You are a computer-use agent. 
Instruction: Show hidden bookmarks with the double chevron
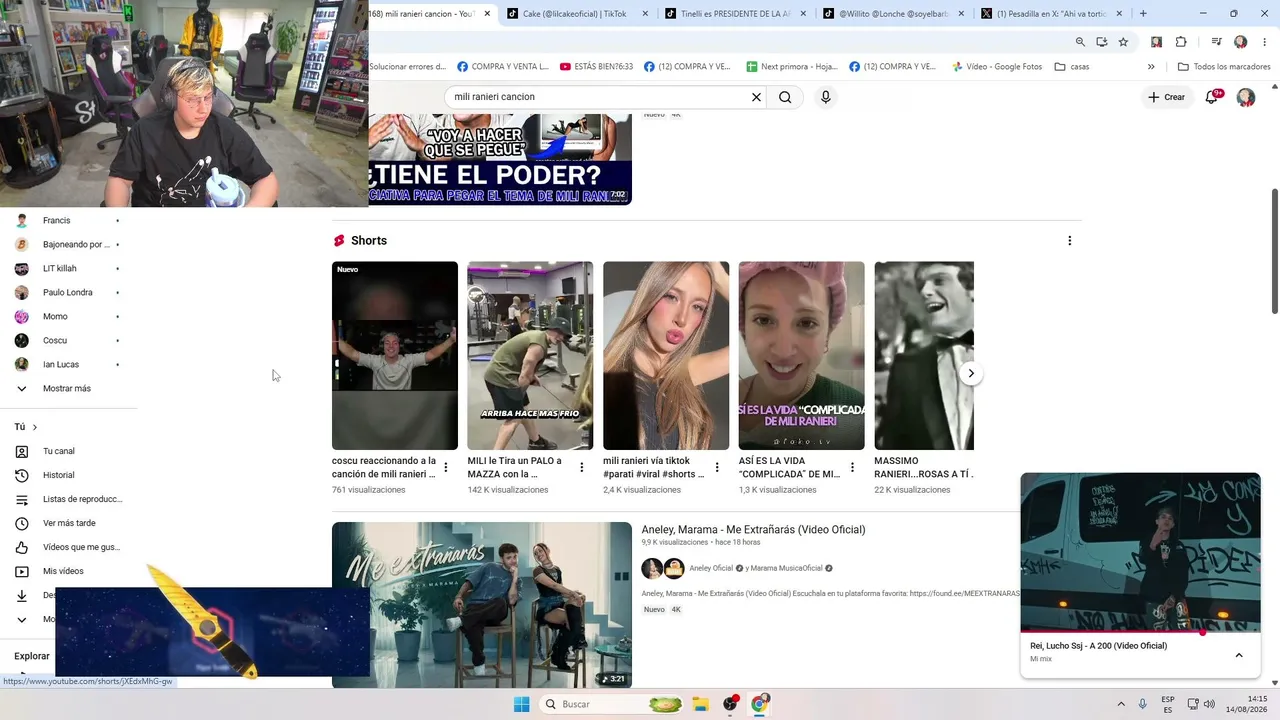1151,67
